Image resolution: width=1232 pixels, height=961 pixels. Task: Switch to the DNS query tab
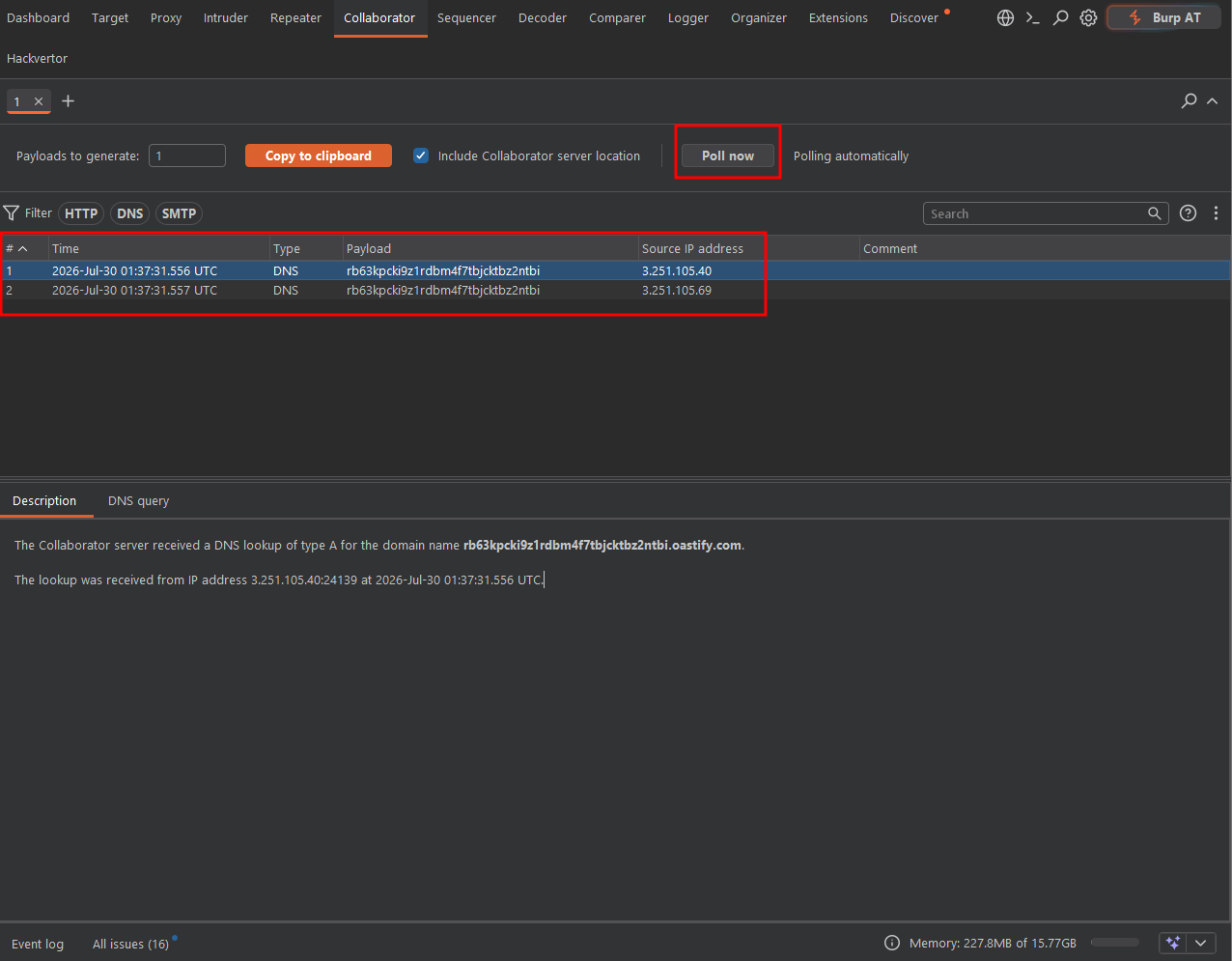pos(138,501)
